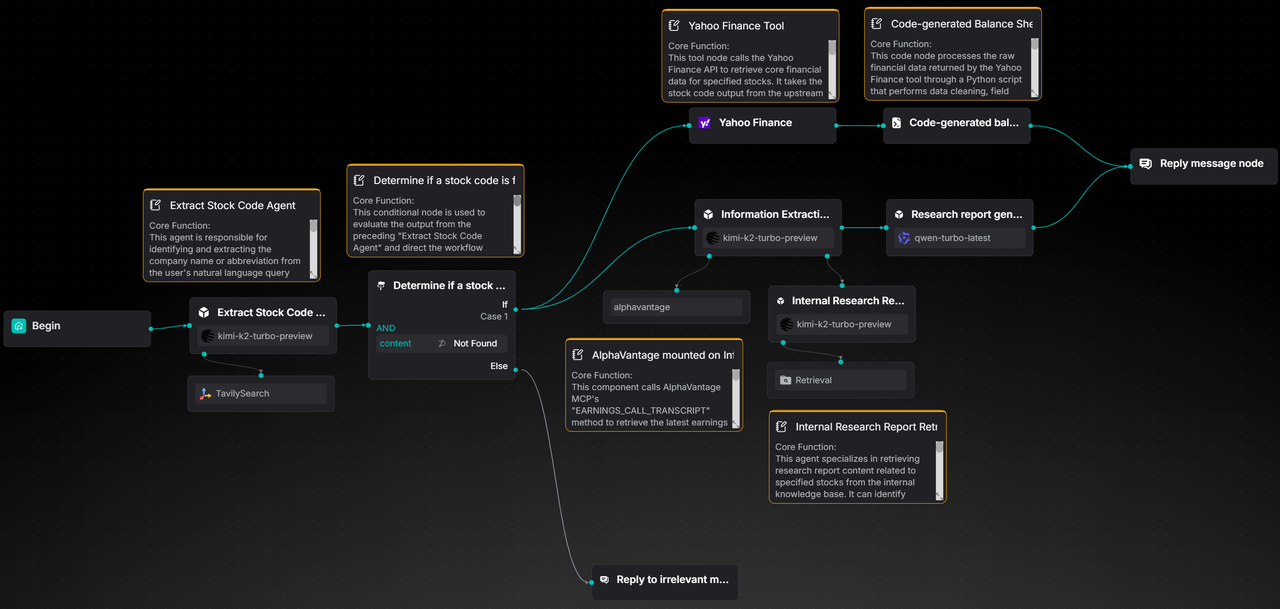This screenshot has height=609, width=1280.
Task: Click the Information Extraction agent cube icon
Action: pos(708,214)
